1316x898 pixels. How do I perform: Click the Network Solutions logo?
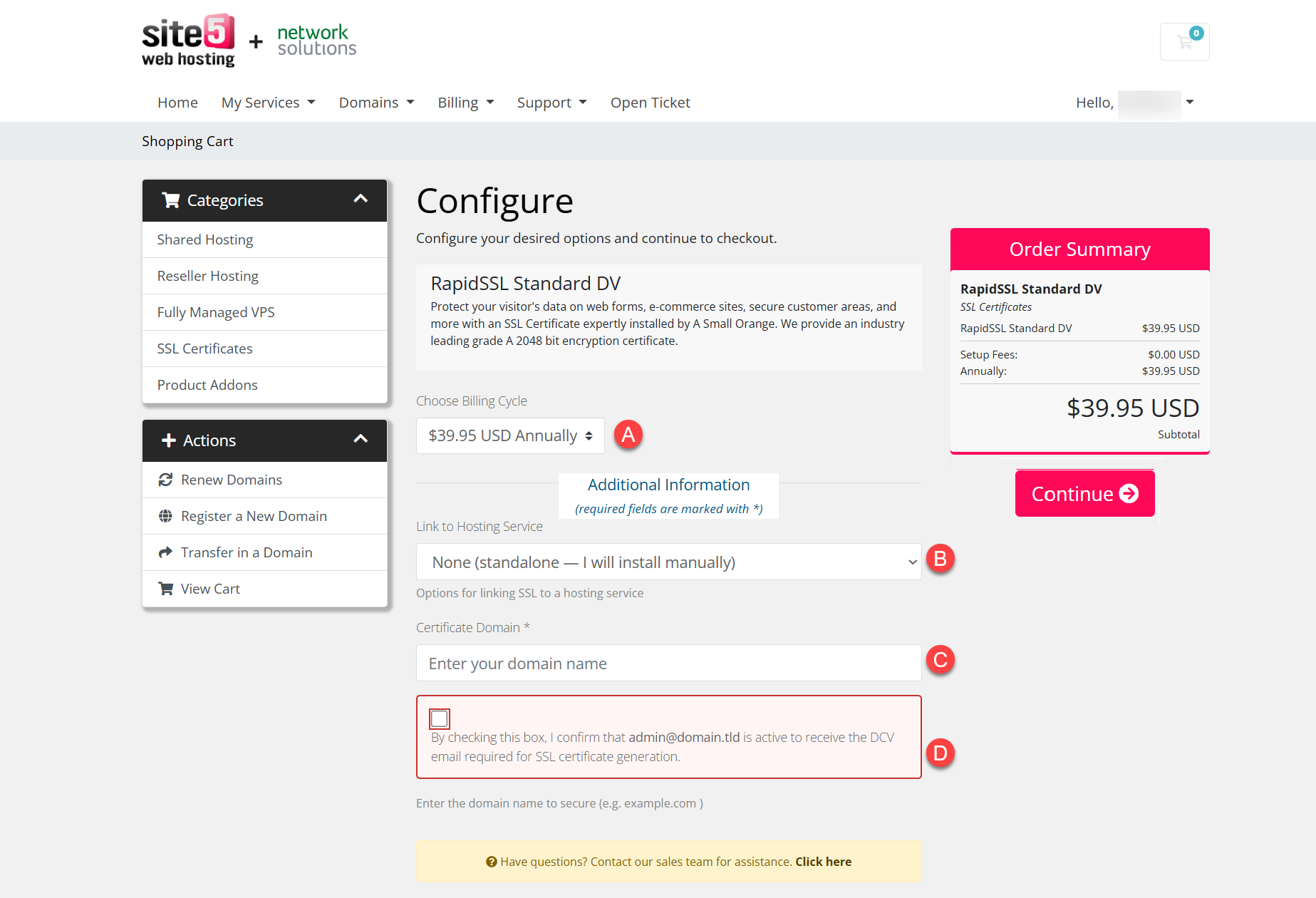click(x=316, y=41)
